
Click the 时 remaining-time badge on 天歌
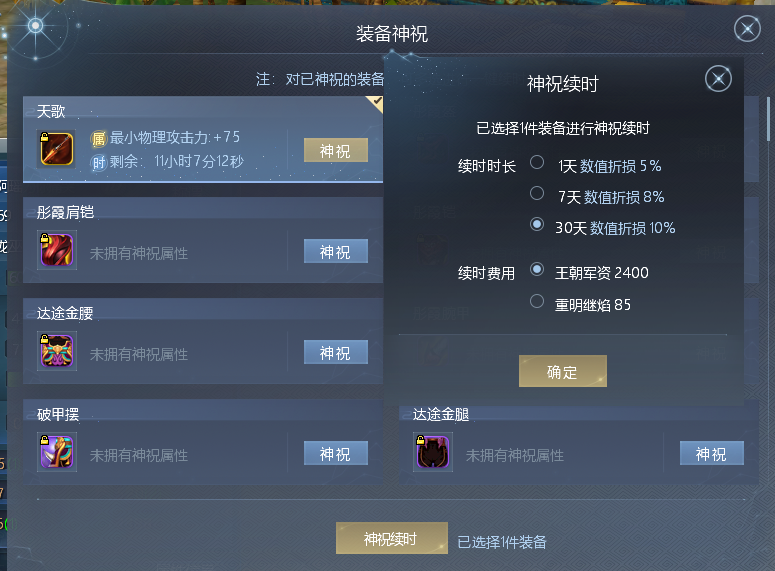tap(99, 162)
